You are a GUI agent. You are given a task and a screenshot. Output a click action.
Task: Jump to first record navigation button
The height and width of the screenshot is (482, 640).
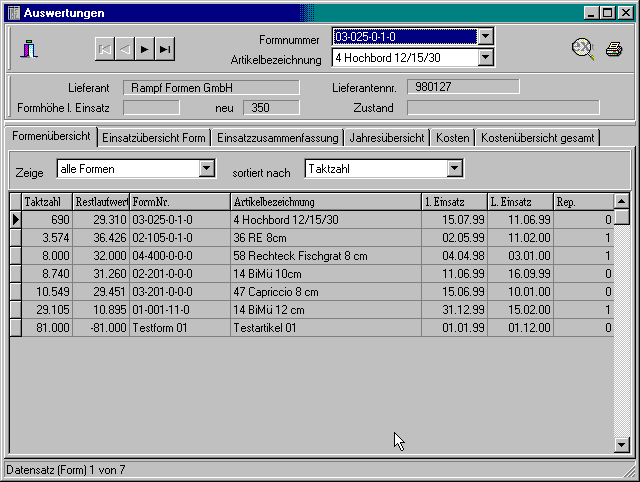point(105,48)
